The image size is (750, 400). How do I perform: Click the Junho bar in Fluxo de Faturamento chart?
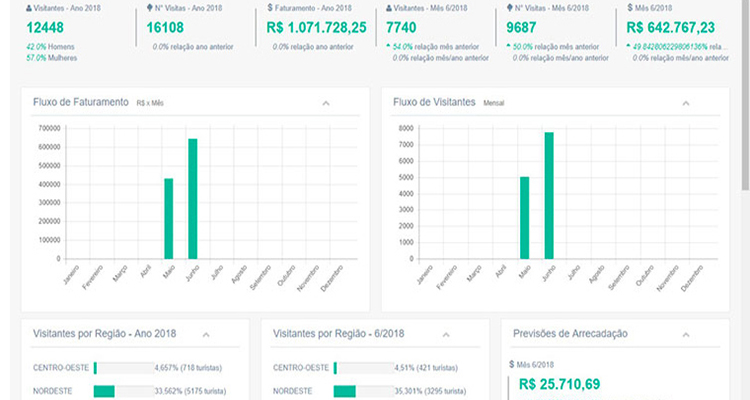pos(193,199)
